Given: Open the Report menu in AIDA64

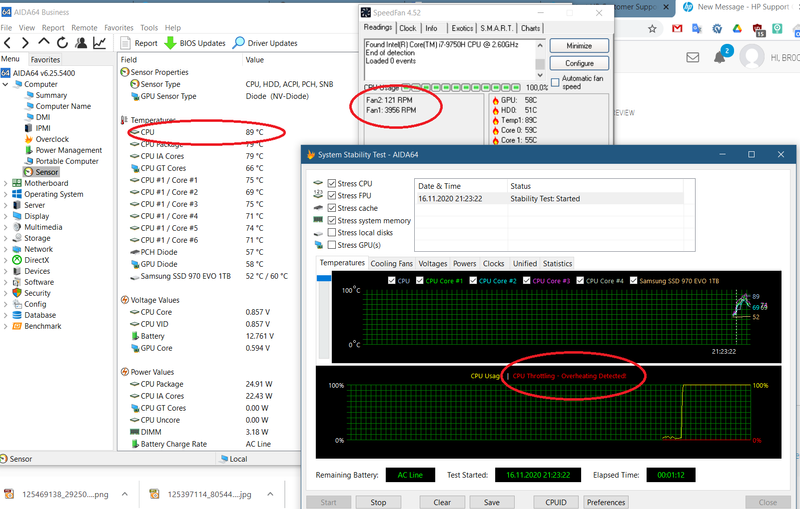Looking at the screenshot, I should (53, 28).
